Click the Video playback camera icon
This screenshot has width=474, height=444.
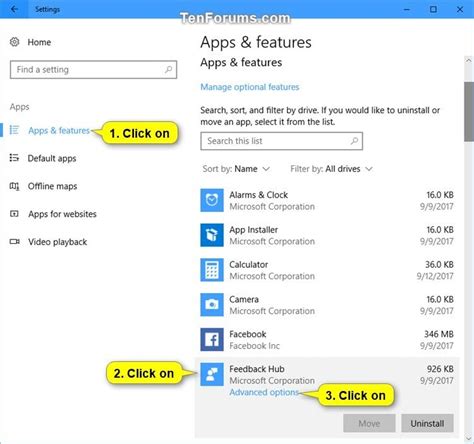tap(14, 241)
